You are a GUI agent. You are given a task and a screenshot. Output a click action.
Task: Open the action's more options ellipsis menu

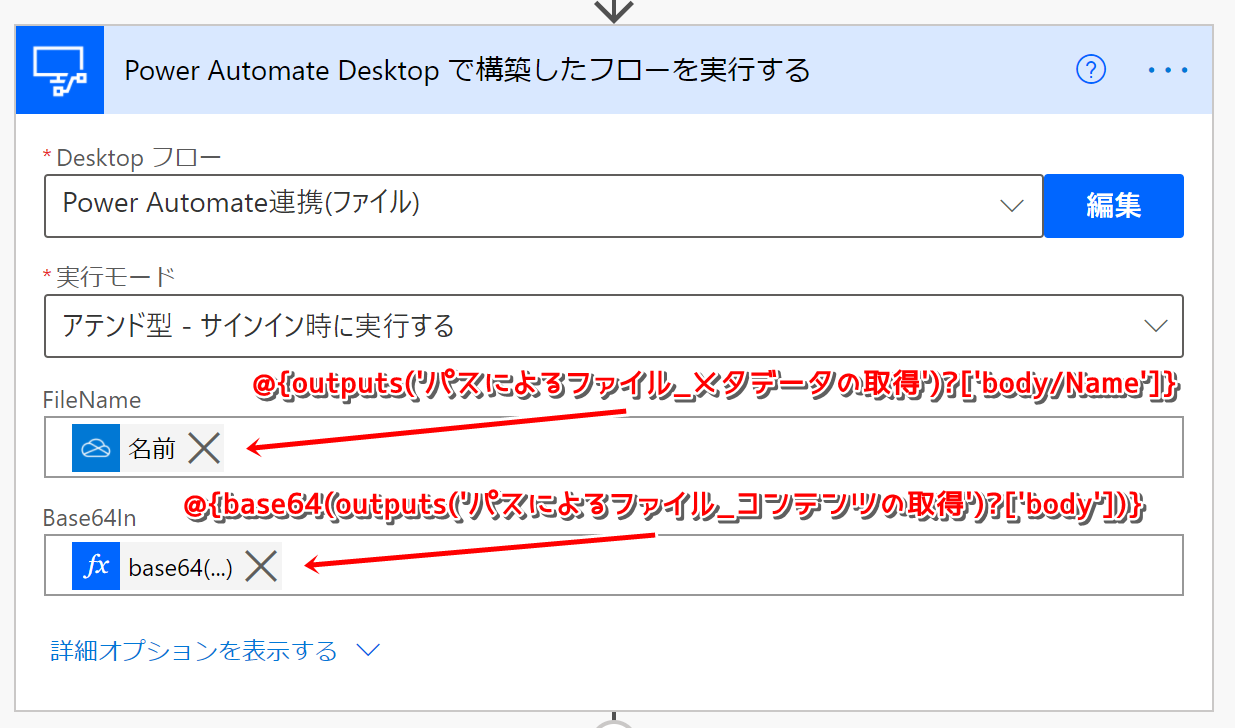click(1167, 70)
